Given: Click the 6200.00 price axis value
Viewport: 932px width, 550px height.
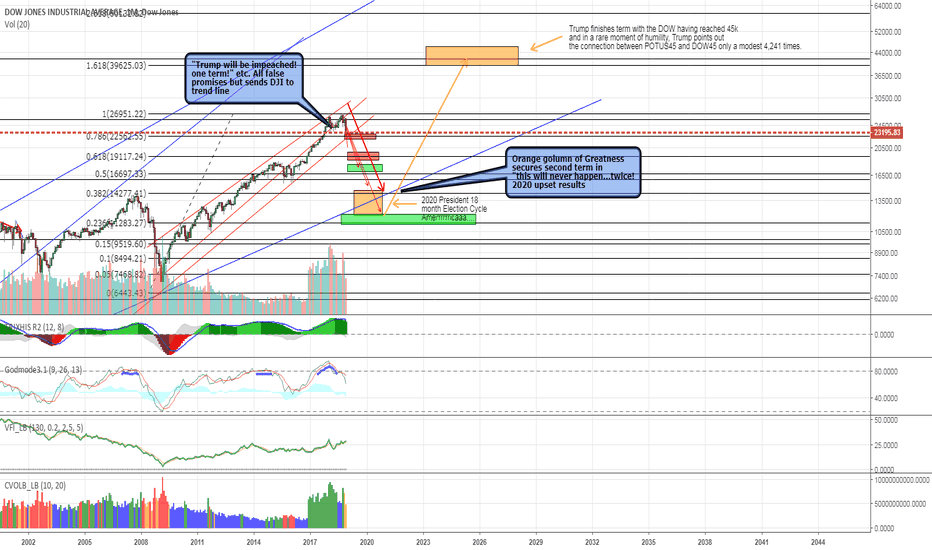Looking at the screenshot, I should [886, 299].
